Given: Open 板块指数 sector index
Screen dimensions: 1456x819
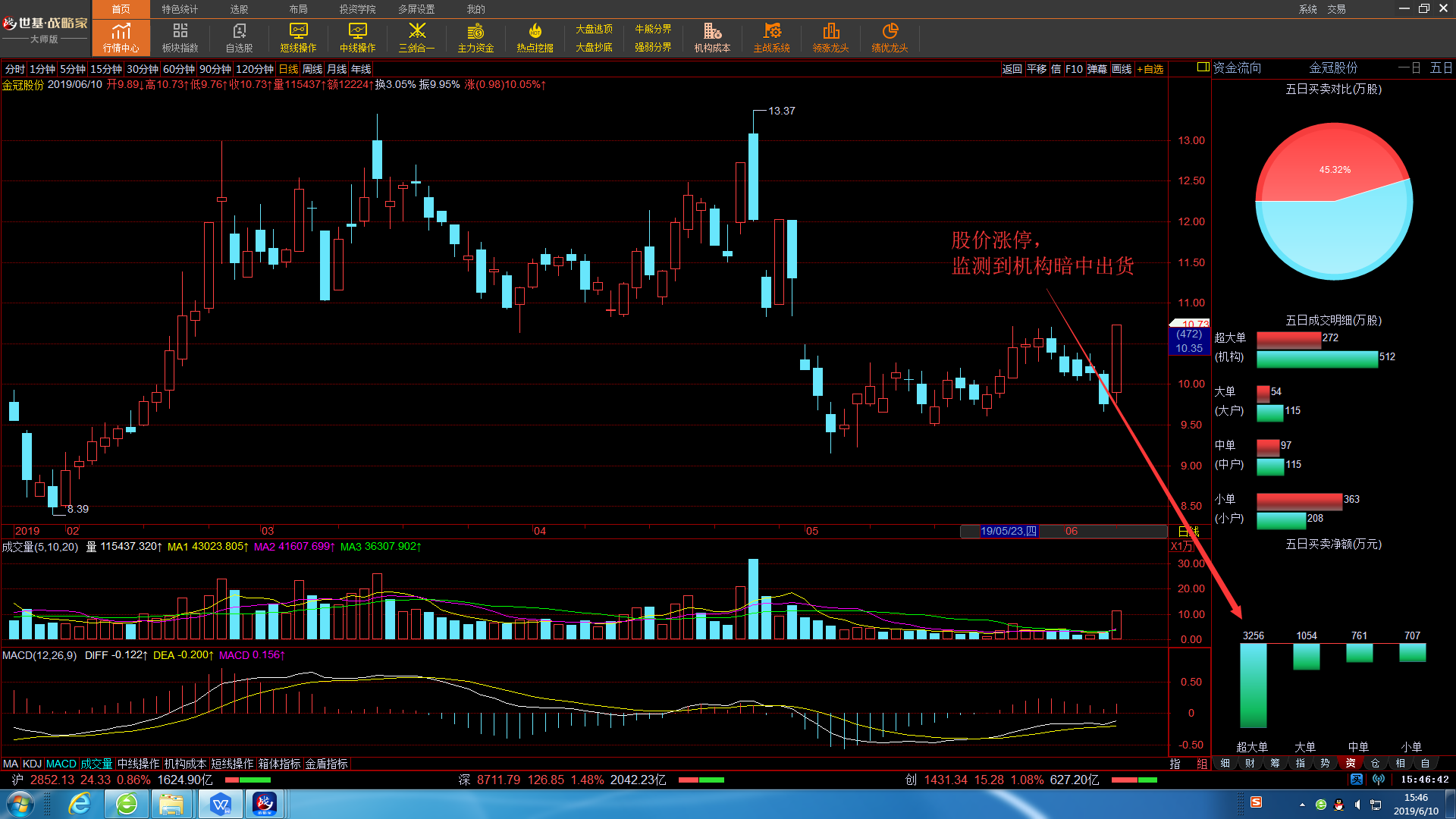Looking at the screenshot, I should [180, 37].
